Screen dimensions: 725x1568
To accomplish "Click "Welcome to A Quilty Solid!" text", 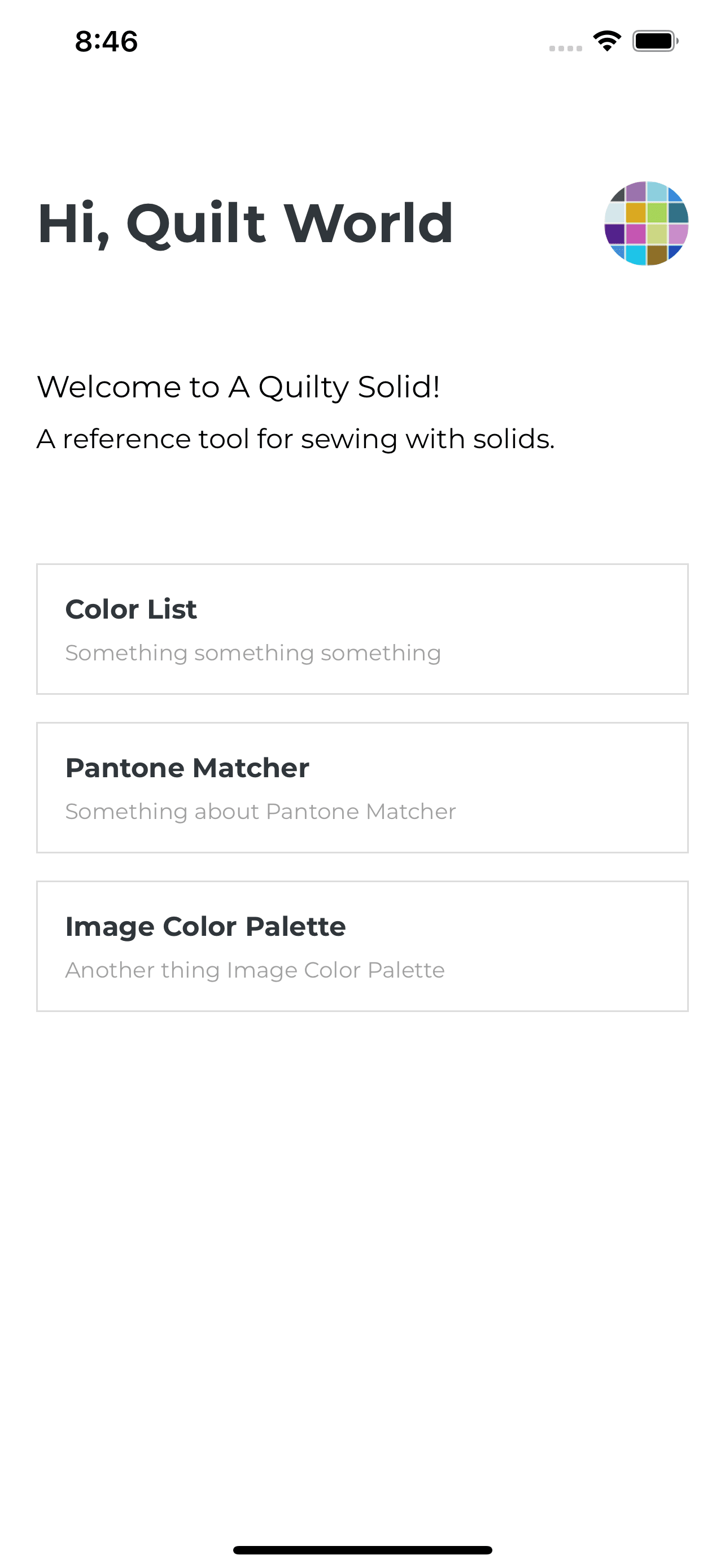I will (x=239, y=387).
